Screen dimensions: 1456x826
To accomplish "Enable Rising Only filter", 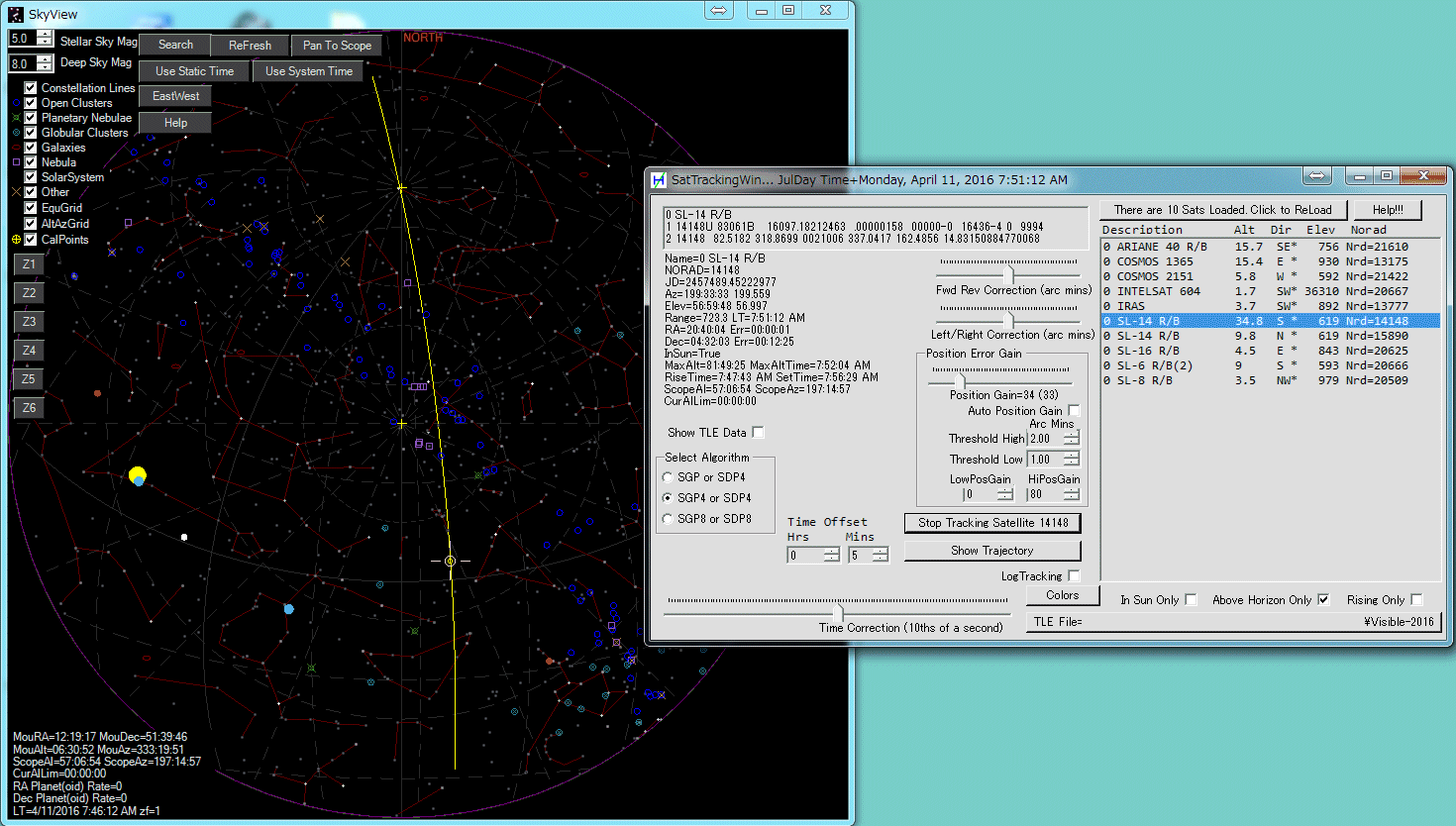I will 1416,600.
